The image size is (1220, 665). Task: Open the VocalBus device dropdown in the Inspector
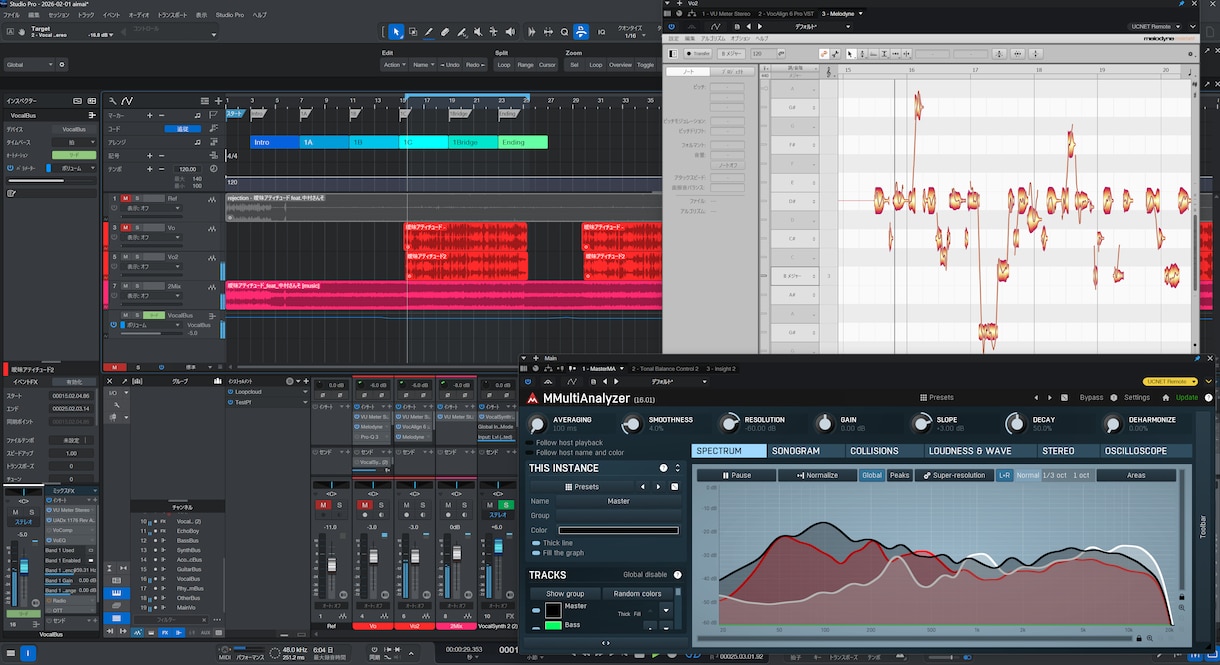click(x=74, y=129)
